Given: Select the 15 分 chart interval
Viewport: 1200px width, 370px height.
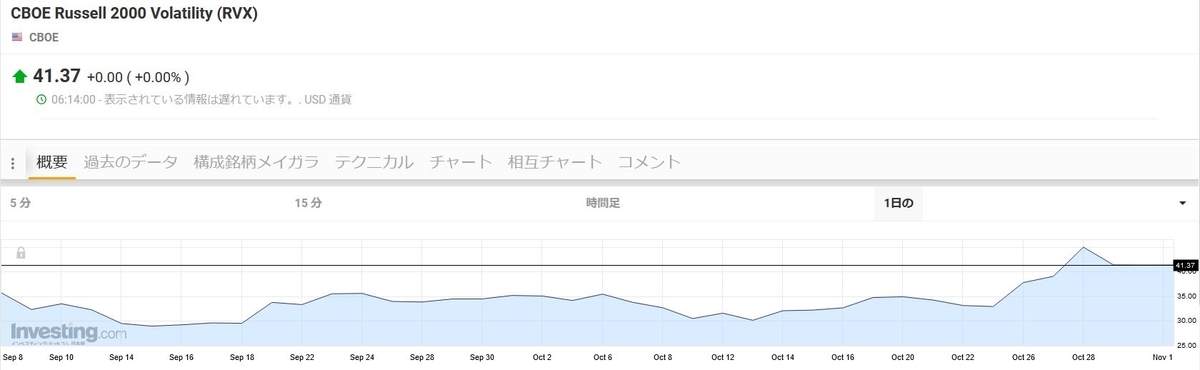Looking at the screenshot, I should 308,203.
